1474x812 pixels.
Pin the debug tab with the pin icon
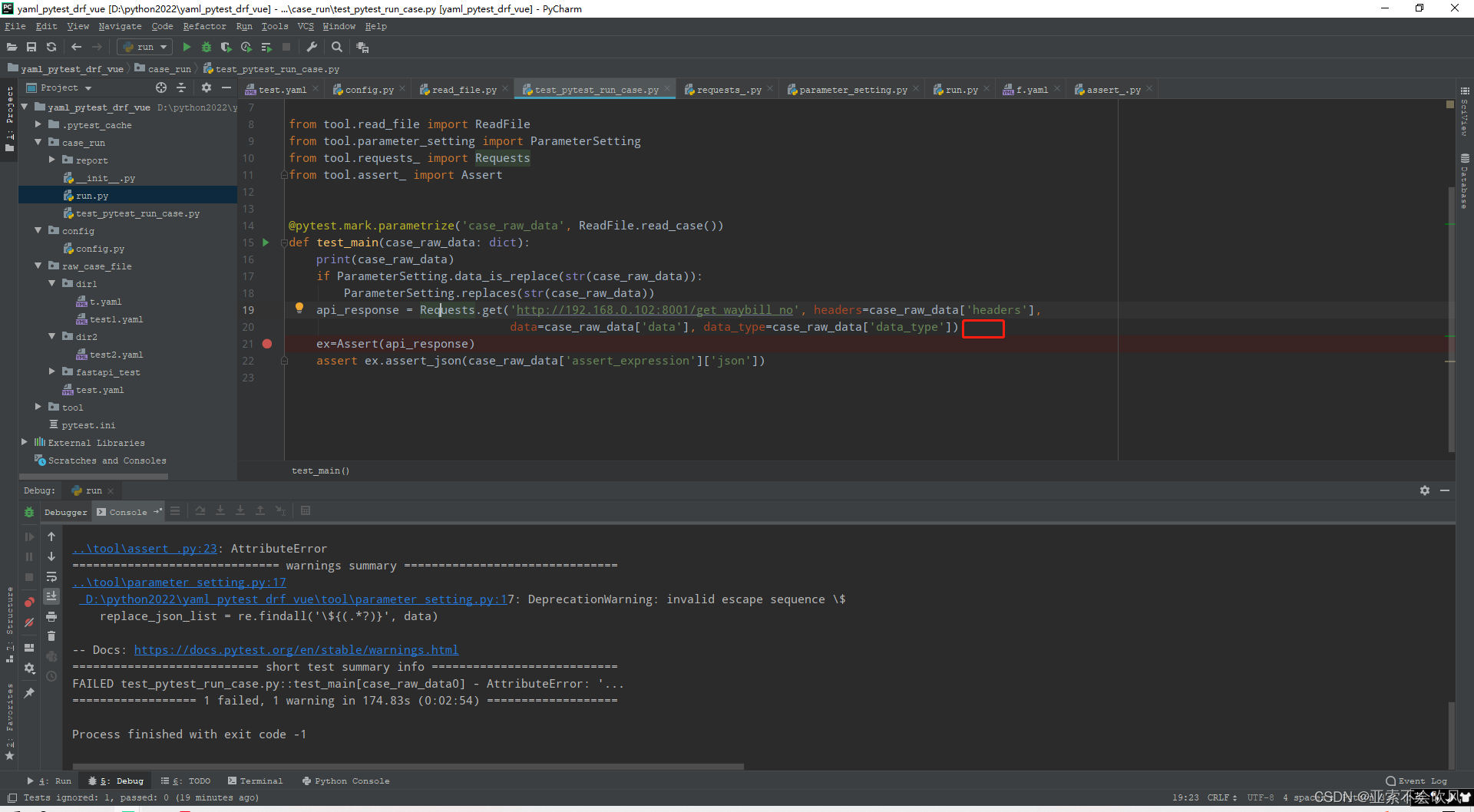coord(29,692)
